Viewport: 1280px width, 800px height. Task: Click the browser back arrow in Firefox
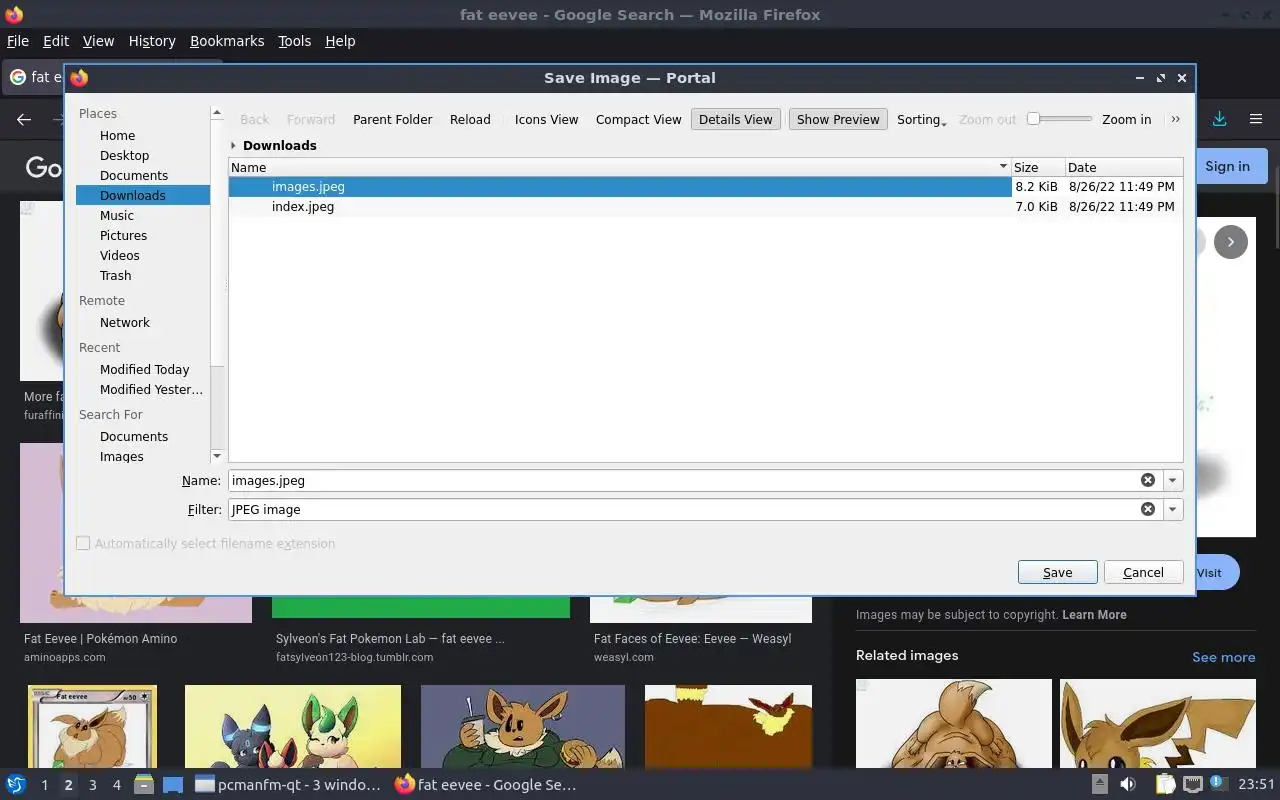pyautogui.click(x=24, y=119)
